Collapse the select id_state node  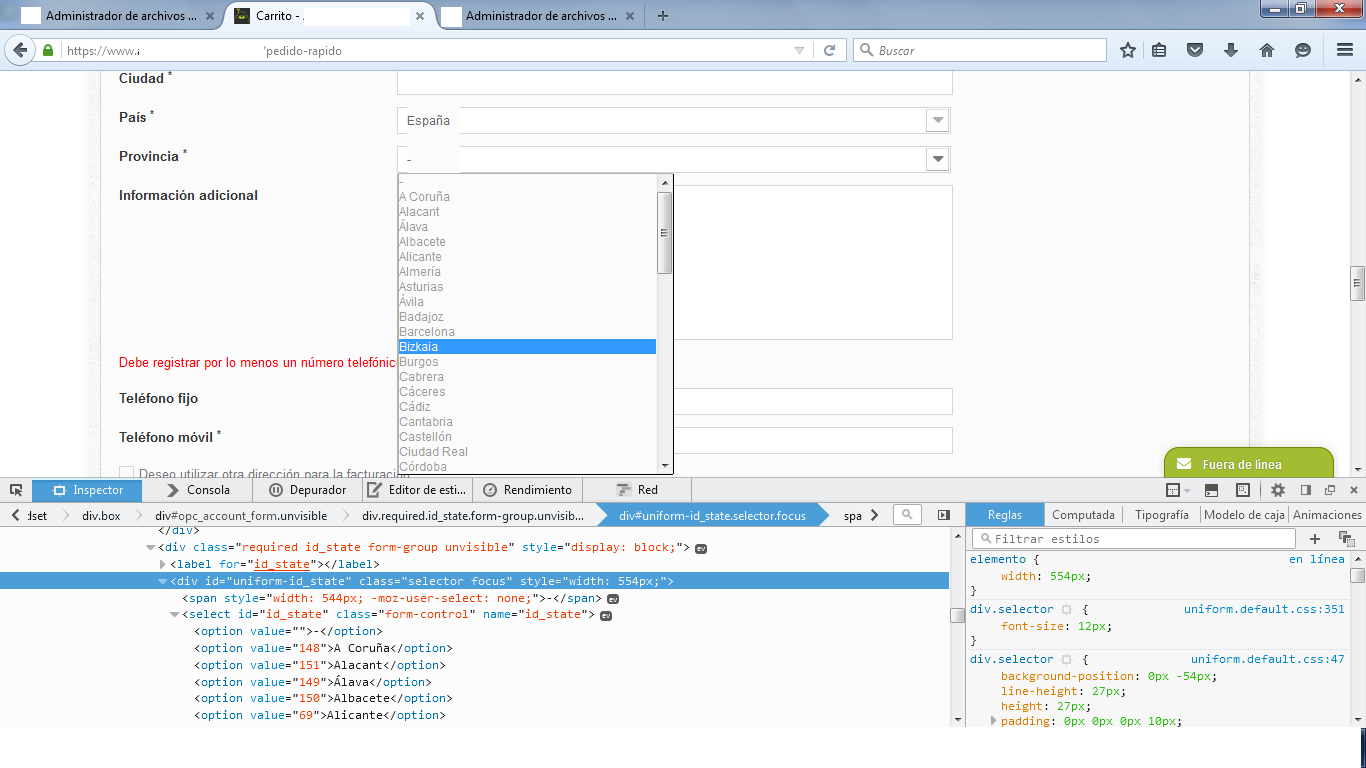click(175, 614)
